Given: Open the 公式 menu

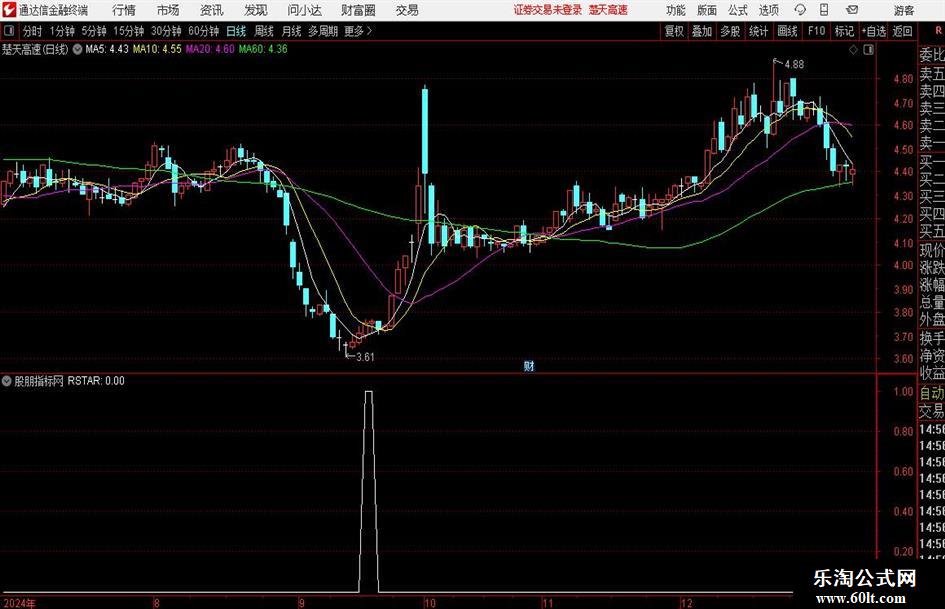Looking at the screenshot, I should click(x=738, y=10).
